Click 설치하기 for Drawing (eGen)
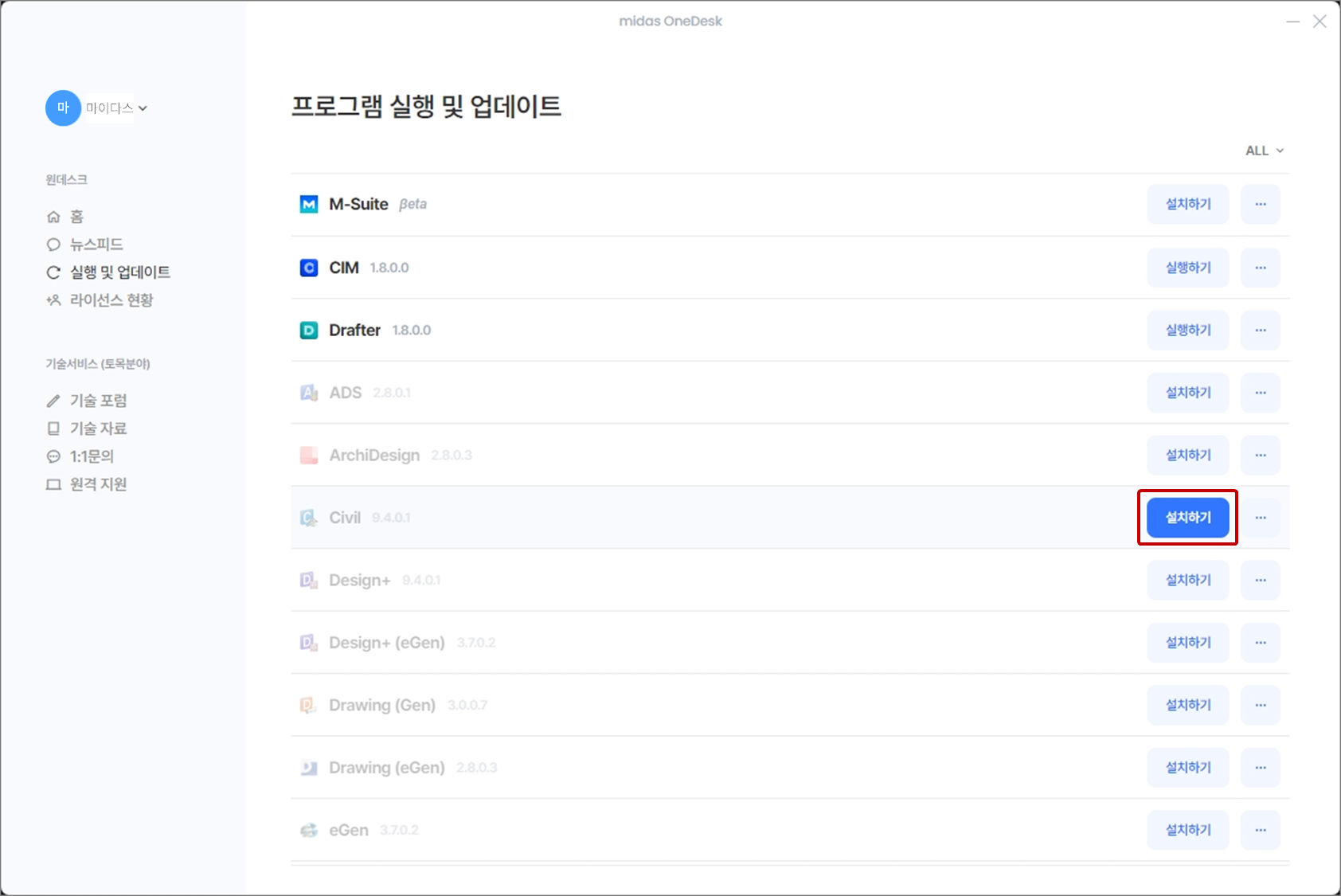Viewport: 1341px width, 896px height. tap(1188, 768)
